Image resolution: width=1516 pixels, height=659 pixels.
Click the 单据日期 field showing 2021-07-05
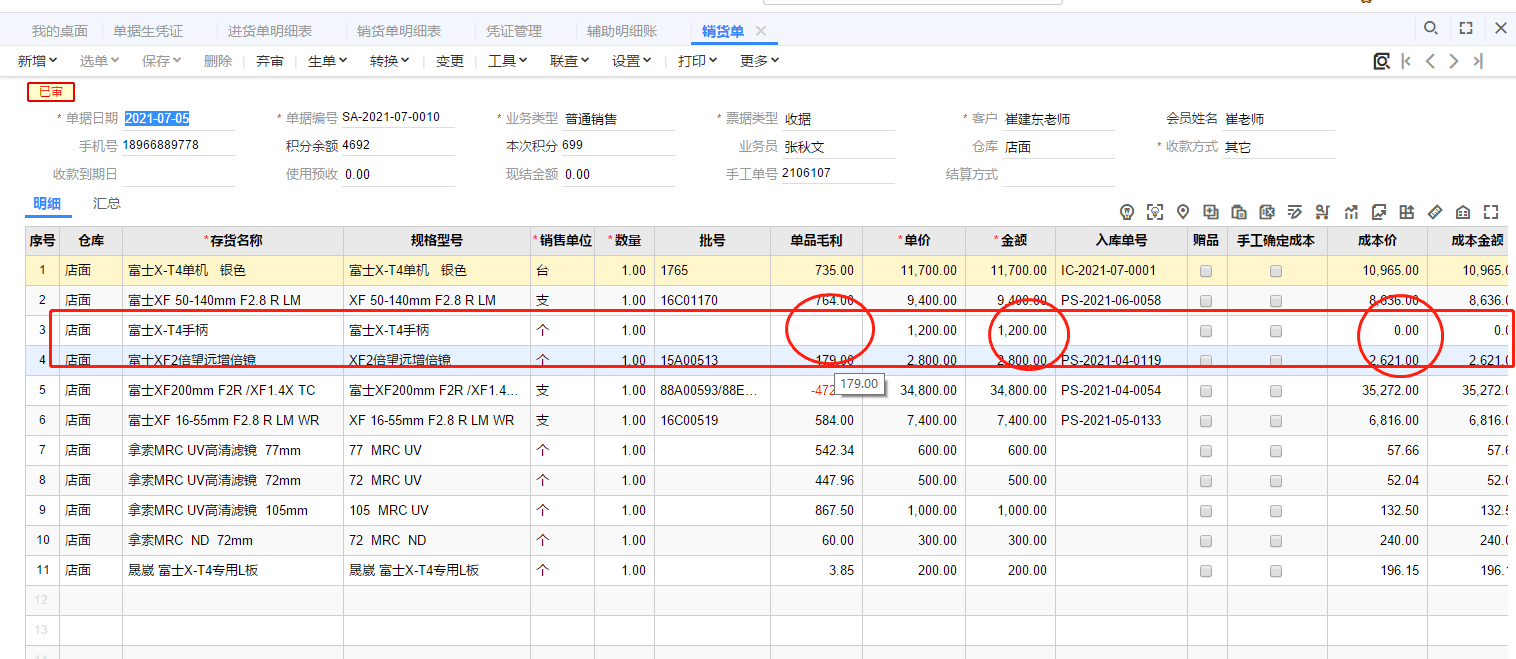click(x=179, y=119)
